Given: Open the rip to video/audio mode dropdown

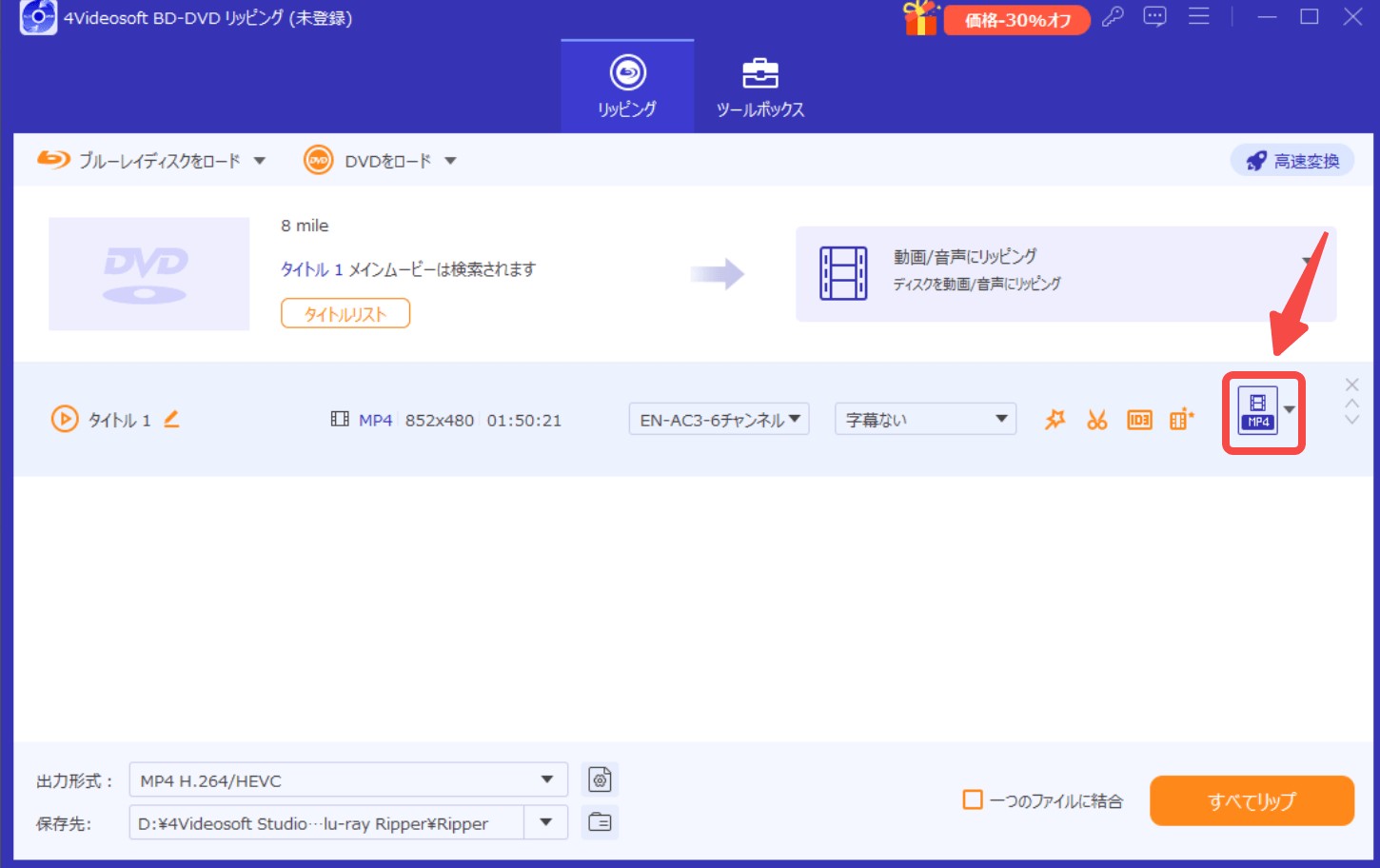Looking at the screenshot, I should coord(1066,273).
